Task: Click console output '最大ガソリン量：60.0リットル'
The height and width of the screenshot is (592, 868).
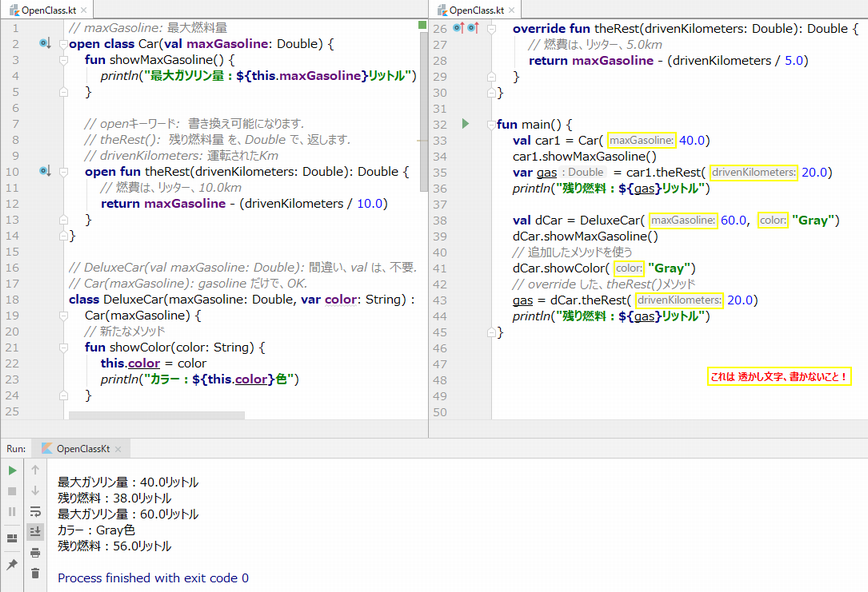Action: pos(128,514)
